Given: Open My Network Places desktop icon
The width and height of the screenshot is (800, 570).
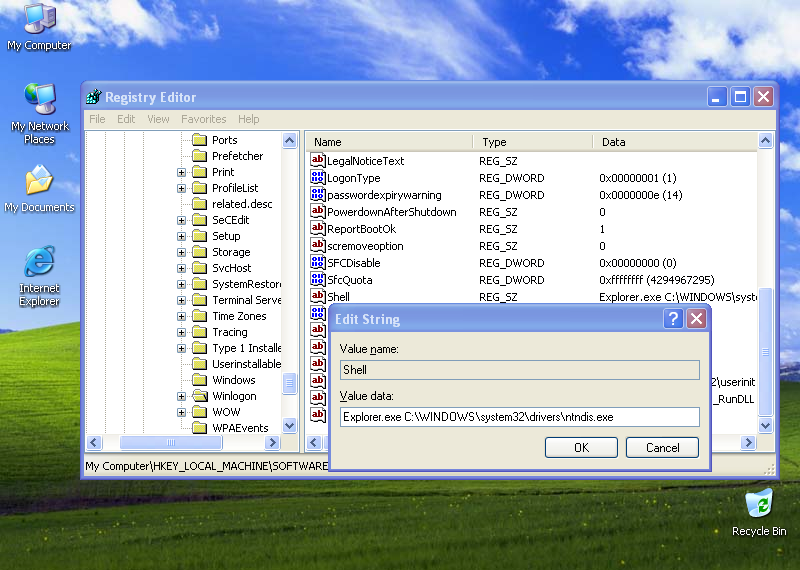Looking at the screenshot, I should click(39, 113).
